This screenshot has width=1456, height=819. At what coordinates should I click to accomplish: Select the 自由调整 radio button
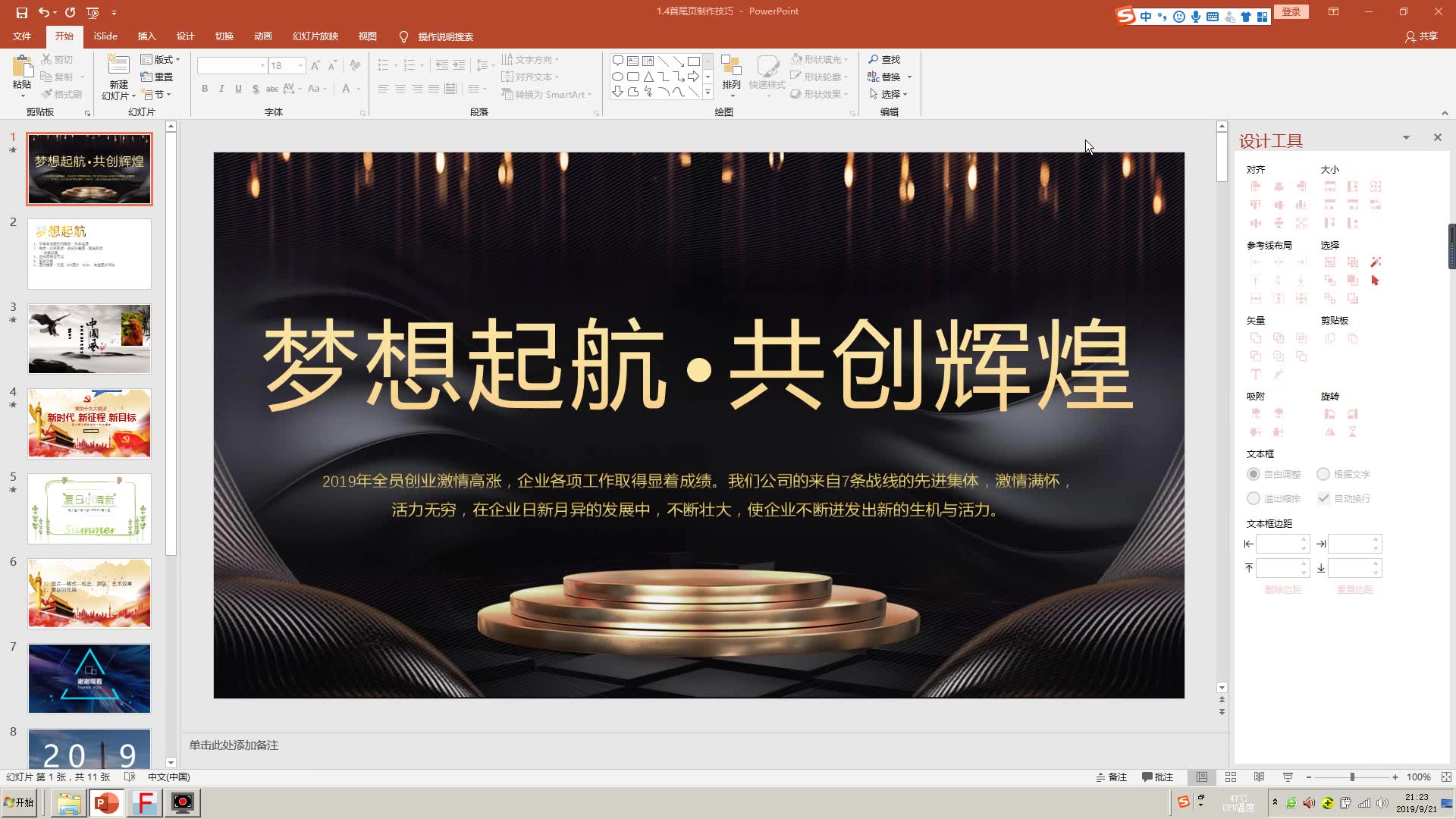[x=1254, y=474]
